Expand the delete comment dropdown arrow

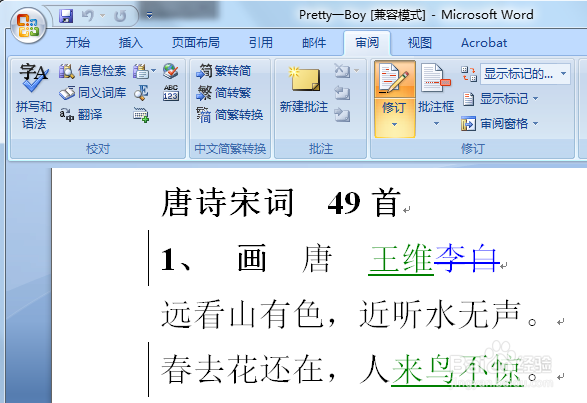(356, 70)
